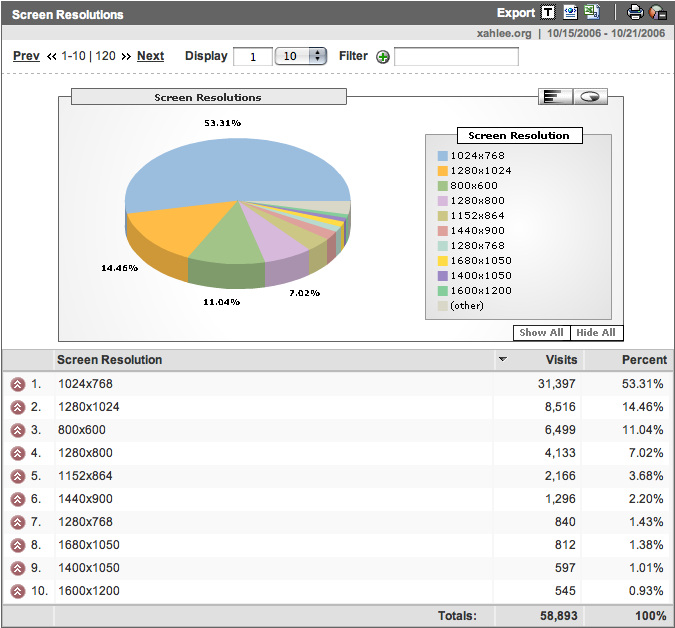The image size is (675, 628).
Task: Click the Filter text input field
Action: 456,57
